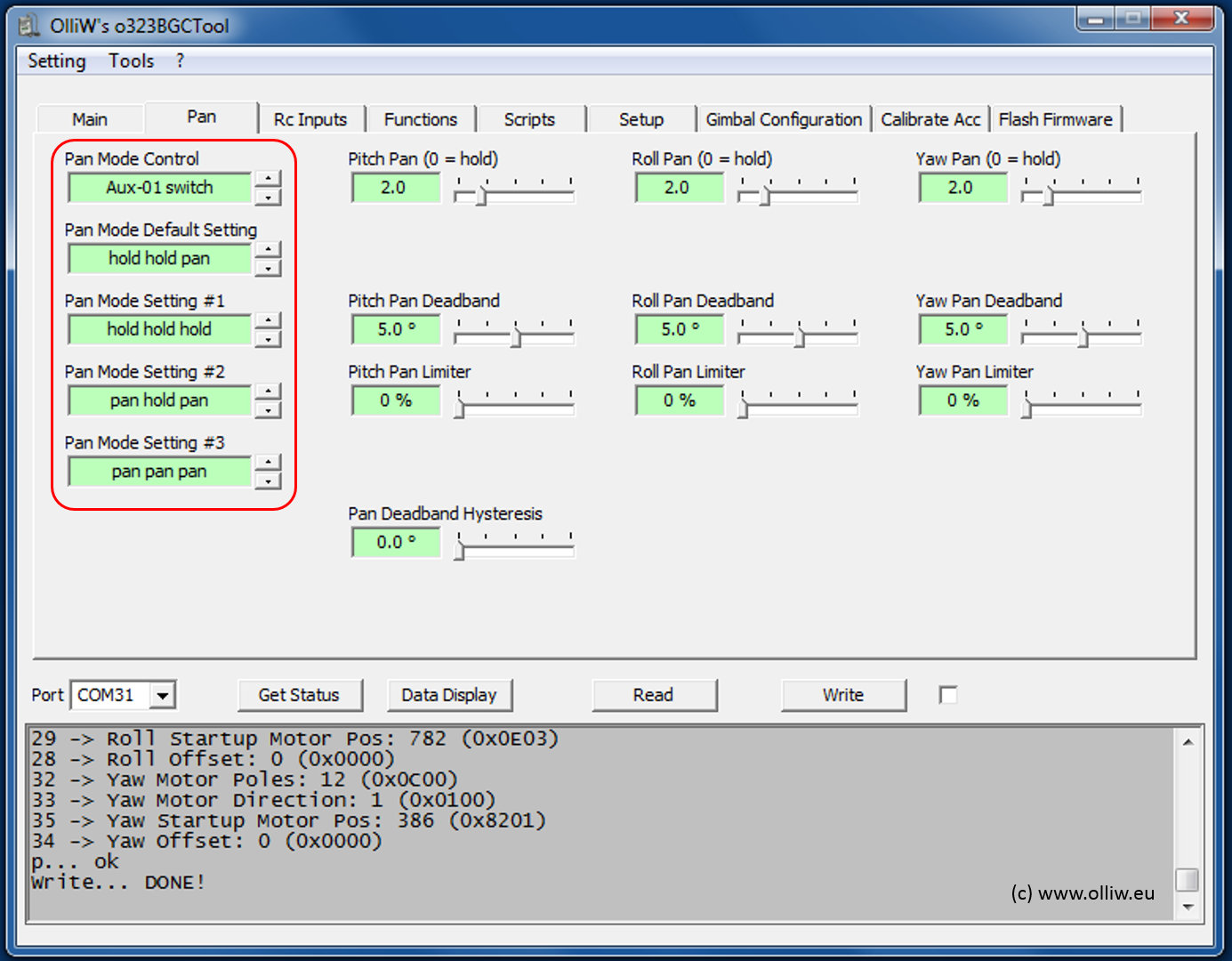Open the Setting menu
This screenshot has height=961, width=1232.
pos(57,61)
